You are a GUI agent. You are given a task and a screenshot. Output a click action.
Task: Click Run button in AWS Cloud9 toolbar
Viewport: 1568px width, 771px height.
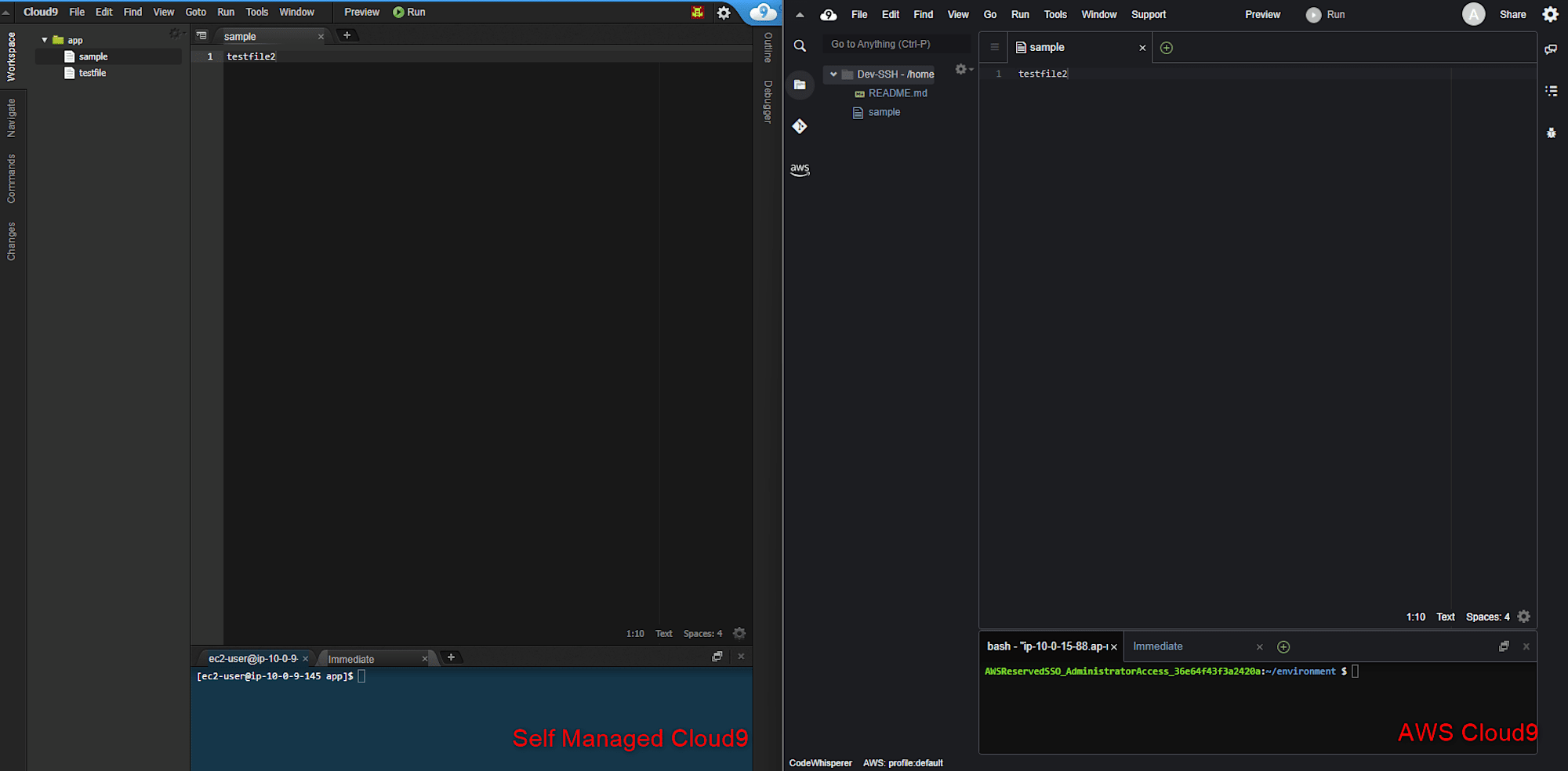click(1326, 15)
